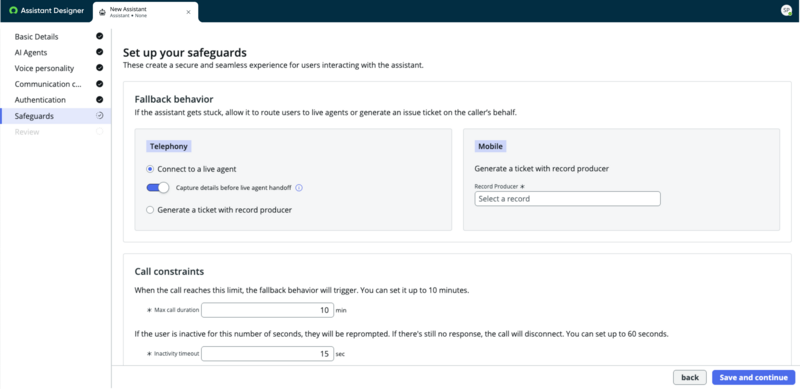Click the info icon beside capture details
The image size is (800, 389).
[x=299, y=188]
